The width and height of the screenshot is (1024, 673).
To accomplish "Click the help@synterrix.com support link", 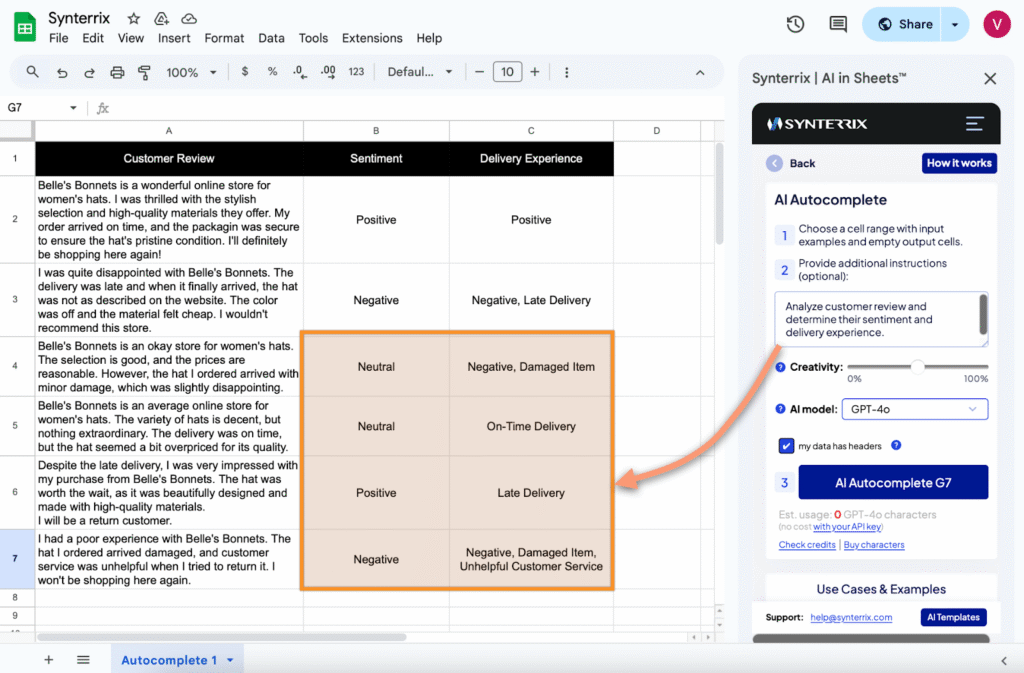I will [851, 617].
